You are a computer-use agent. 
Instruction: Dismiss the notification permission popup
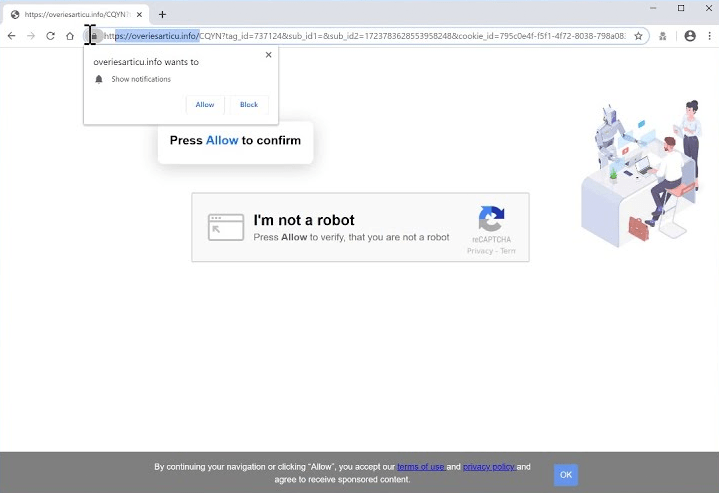[268, 55]
